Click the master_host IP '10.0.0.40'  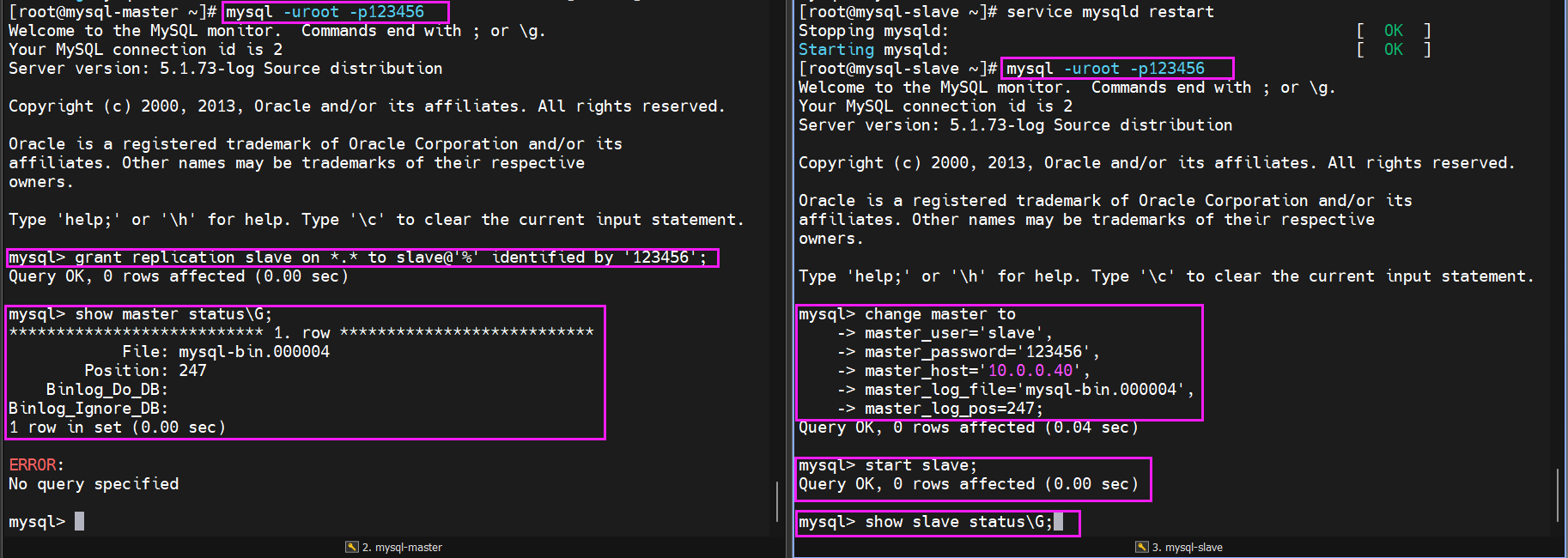pyautogui.click(x=1030, y=371)
